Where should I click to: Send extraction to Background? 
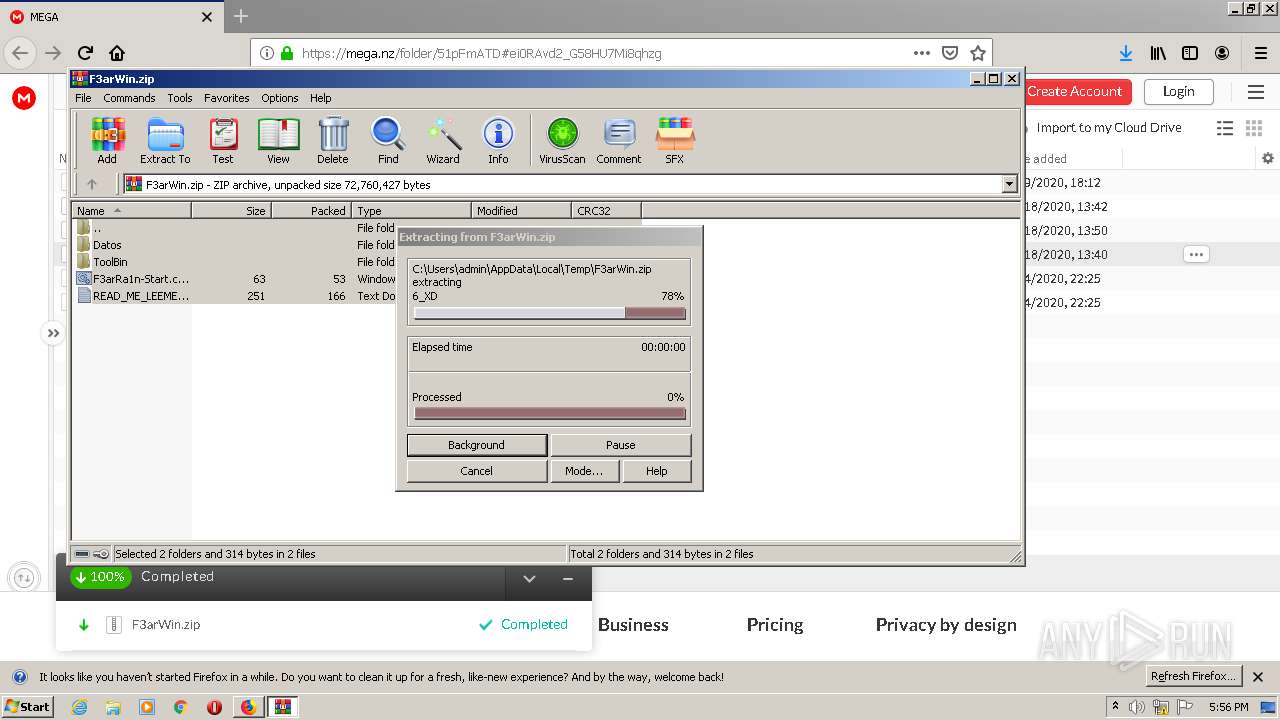pyautogui.click(x=477, y=445)
